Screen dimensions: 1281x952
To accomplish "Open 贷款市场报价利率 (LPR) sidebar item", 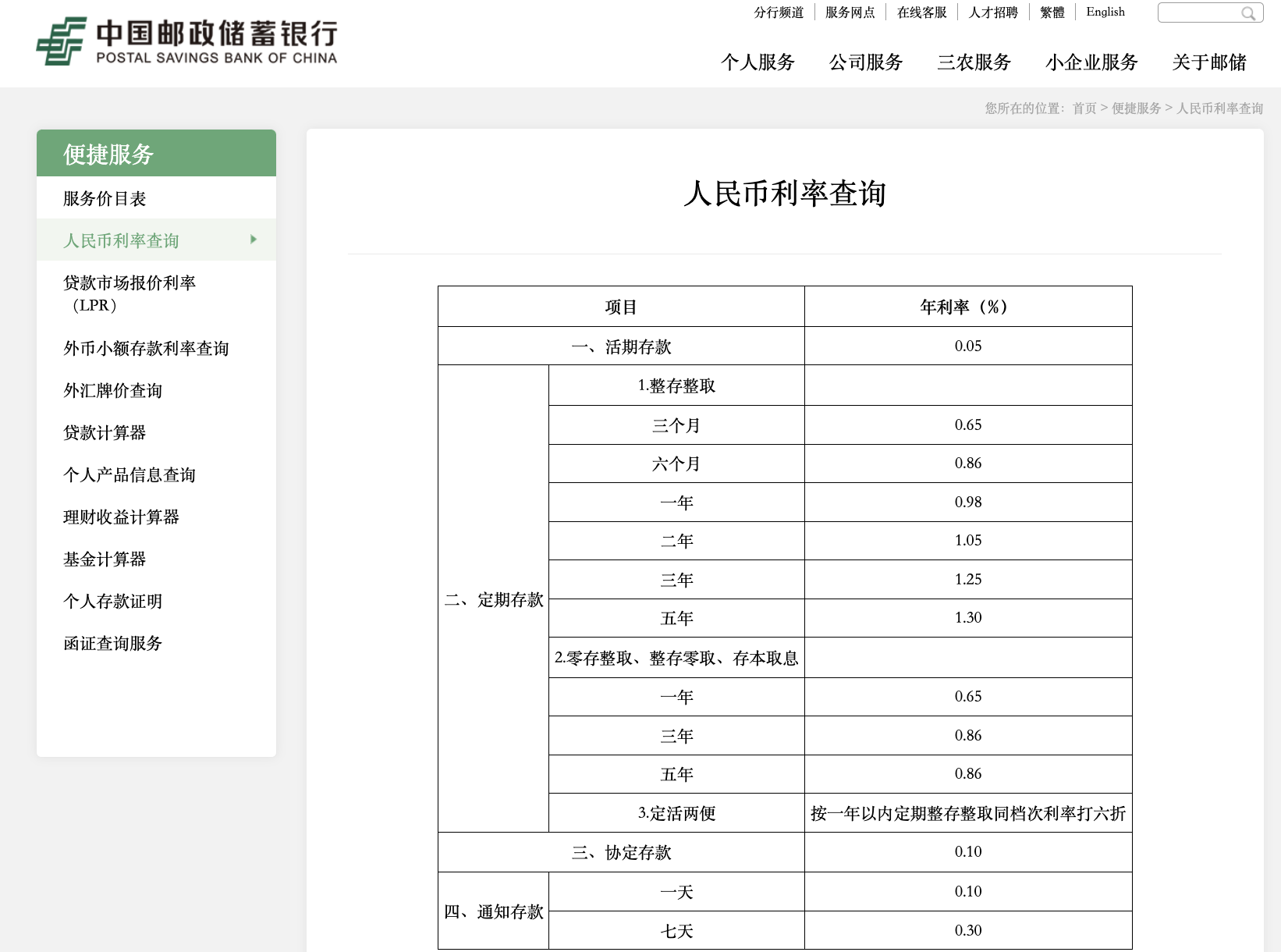I will click(x=130, y=293).
